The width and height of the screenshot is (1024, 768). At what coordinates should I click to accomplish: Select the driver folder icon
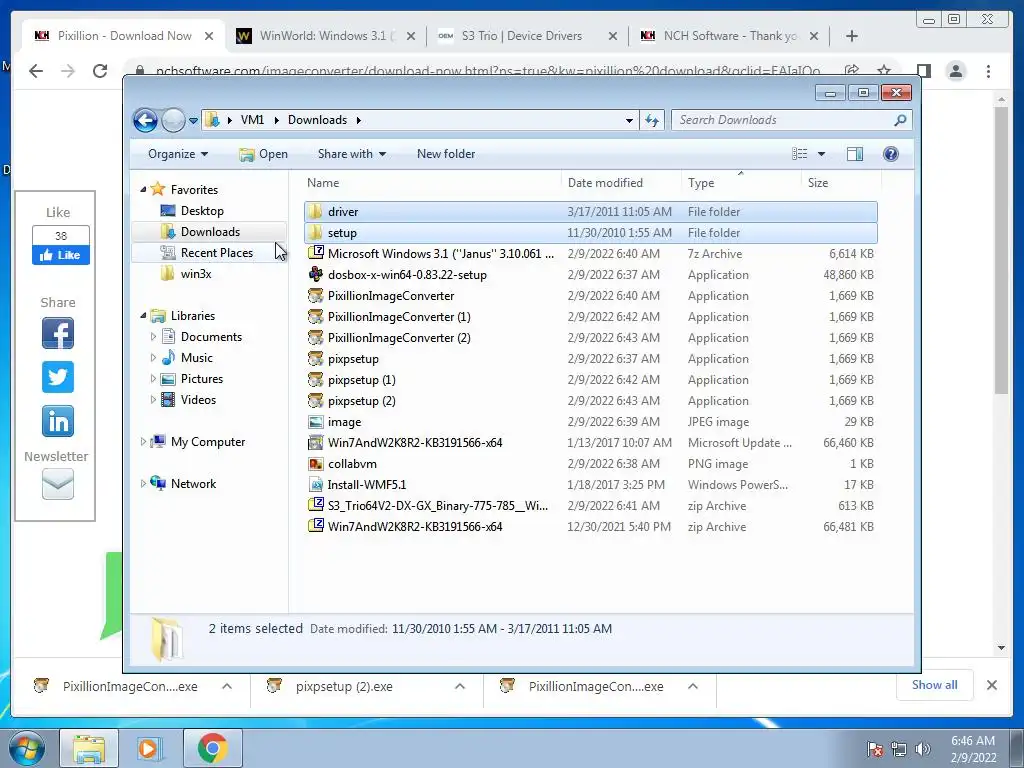coord(315,212)
